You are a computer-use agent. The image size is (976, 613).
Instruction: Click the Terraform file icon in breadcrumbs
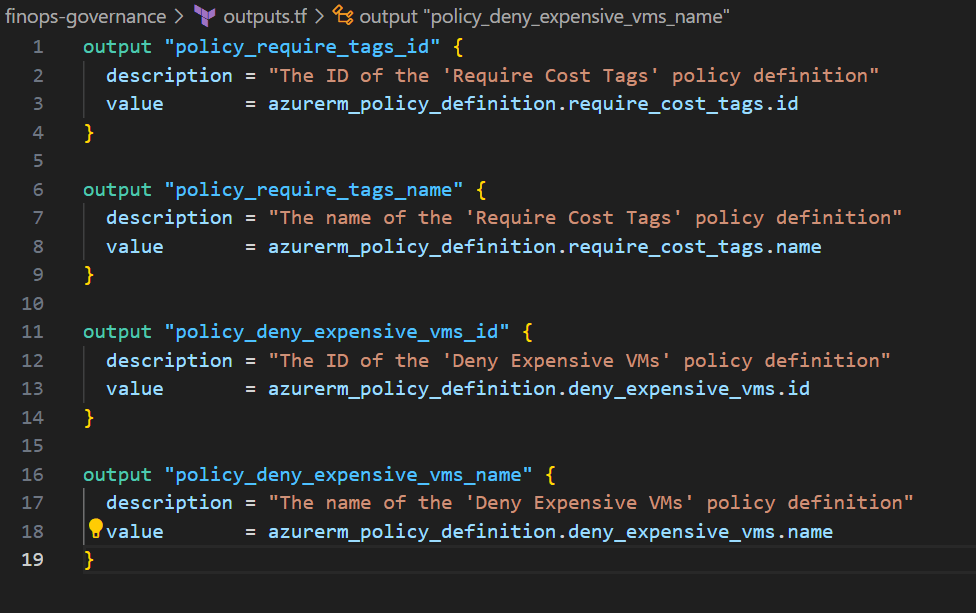205,16
